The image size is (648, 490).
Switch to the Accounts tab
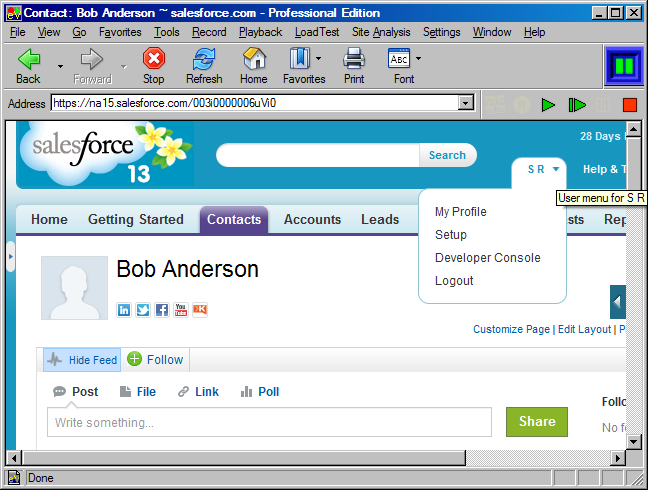[x=312, y=219]
